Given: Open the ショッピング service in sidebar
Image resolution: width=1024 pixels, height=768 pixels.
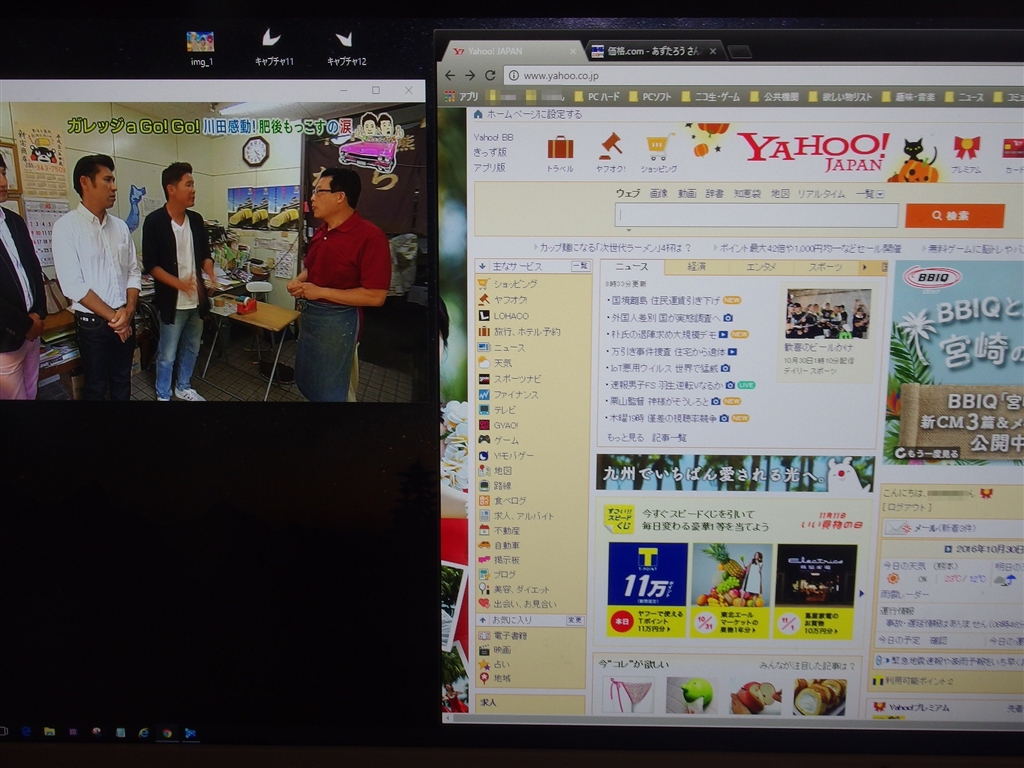Looking at the screenshot, I should 508,284.
